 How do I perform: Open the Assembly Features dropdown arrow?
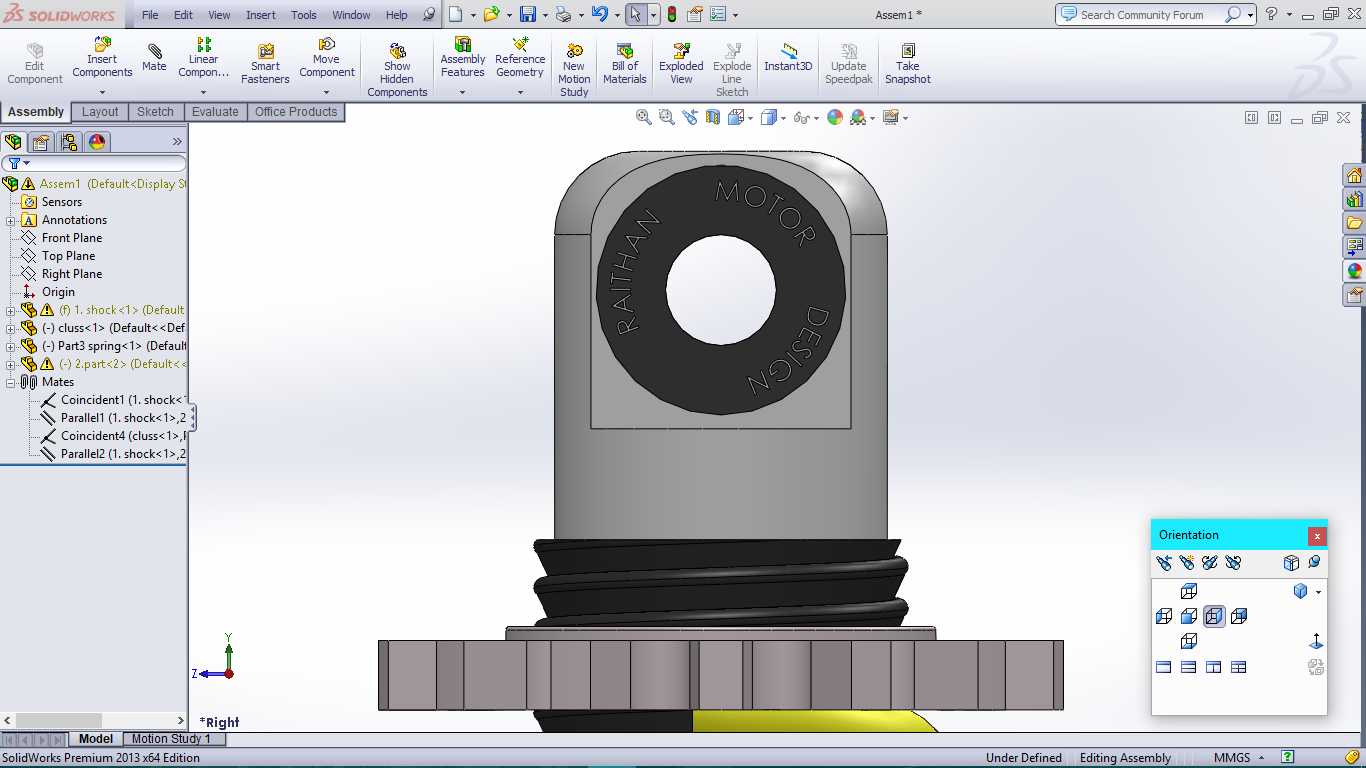463,93
